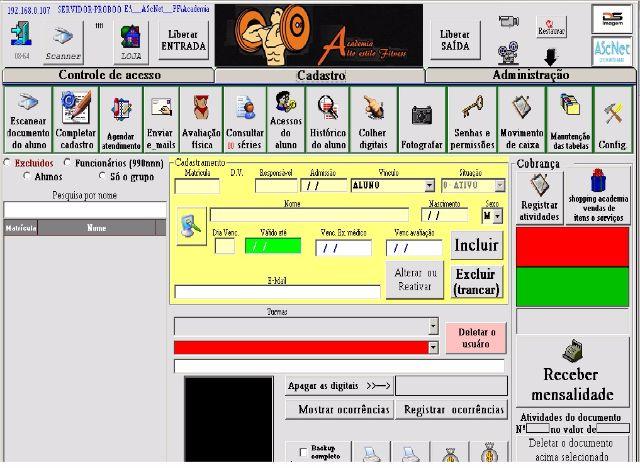Click Registrar atividades clipboard icon
The height and width of the screenshot is (468, 640).
coord(539,197)
